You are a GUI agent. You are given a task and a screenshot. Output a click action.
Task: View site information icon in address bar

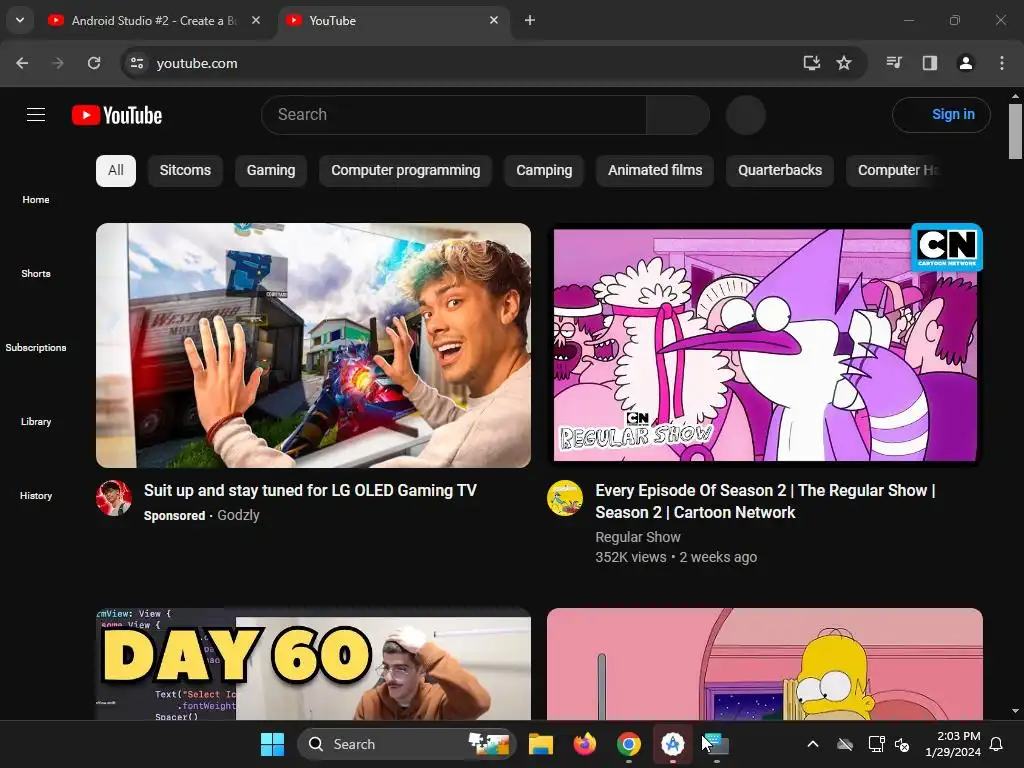(137, 63)
